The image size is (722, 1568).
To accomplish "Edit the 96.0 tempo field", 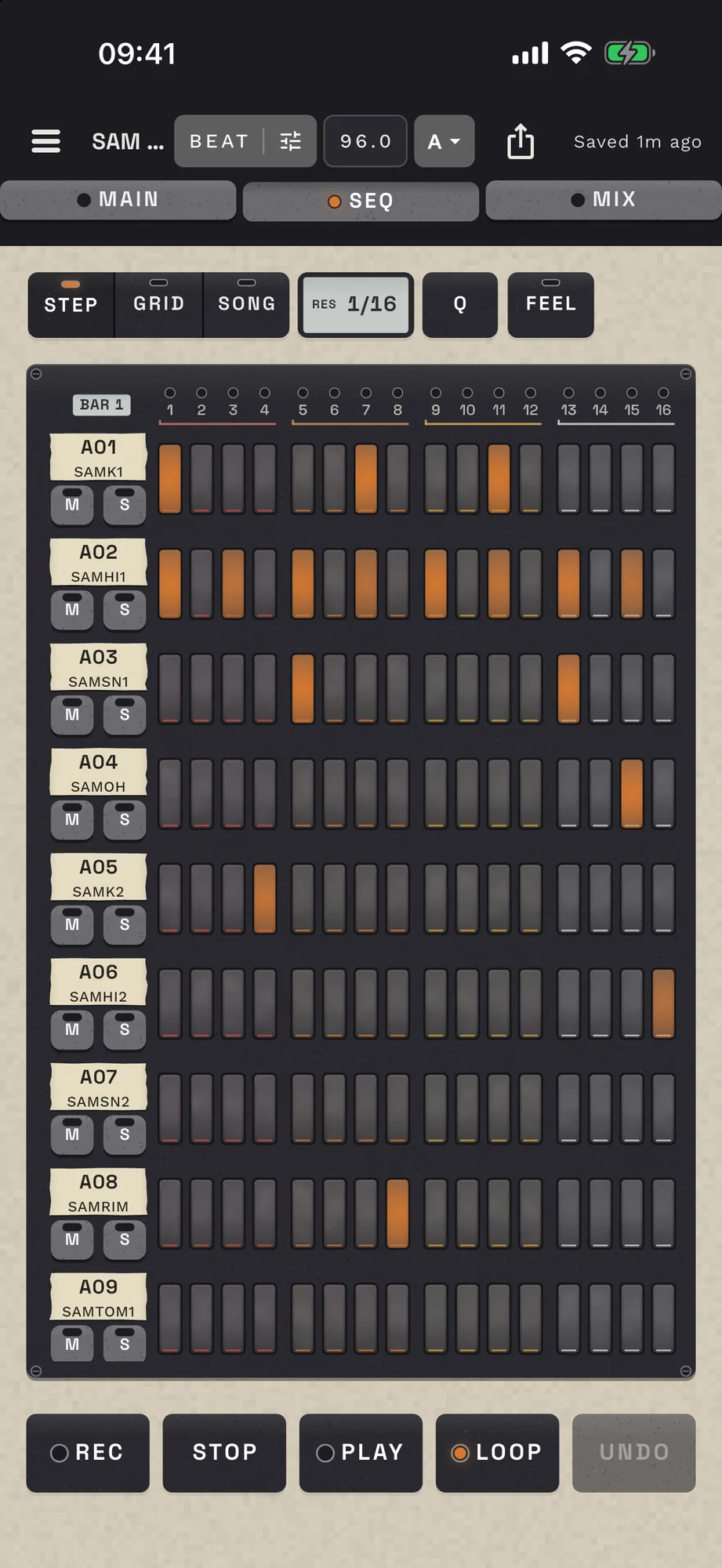I will [x=365, y=141].
